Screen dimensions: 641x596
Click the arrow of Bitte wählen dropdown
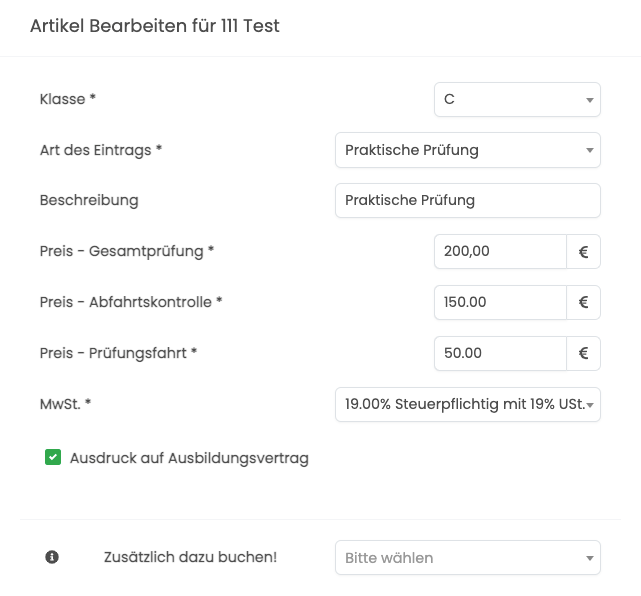pos(589,558)
